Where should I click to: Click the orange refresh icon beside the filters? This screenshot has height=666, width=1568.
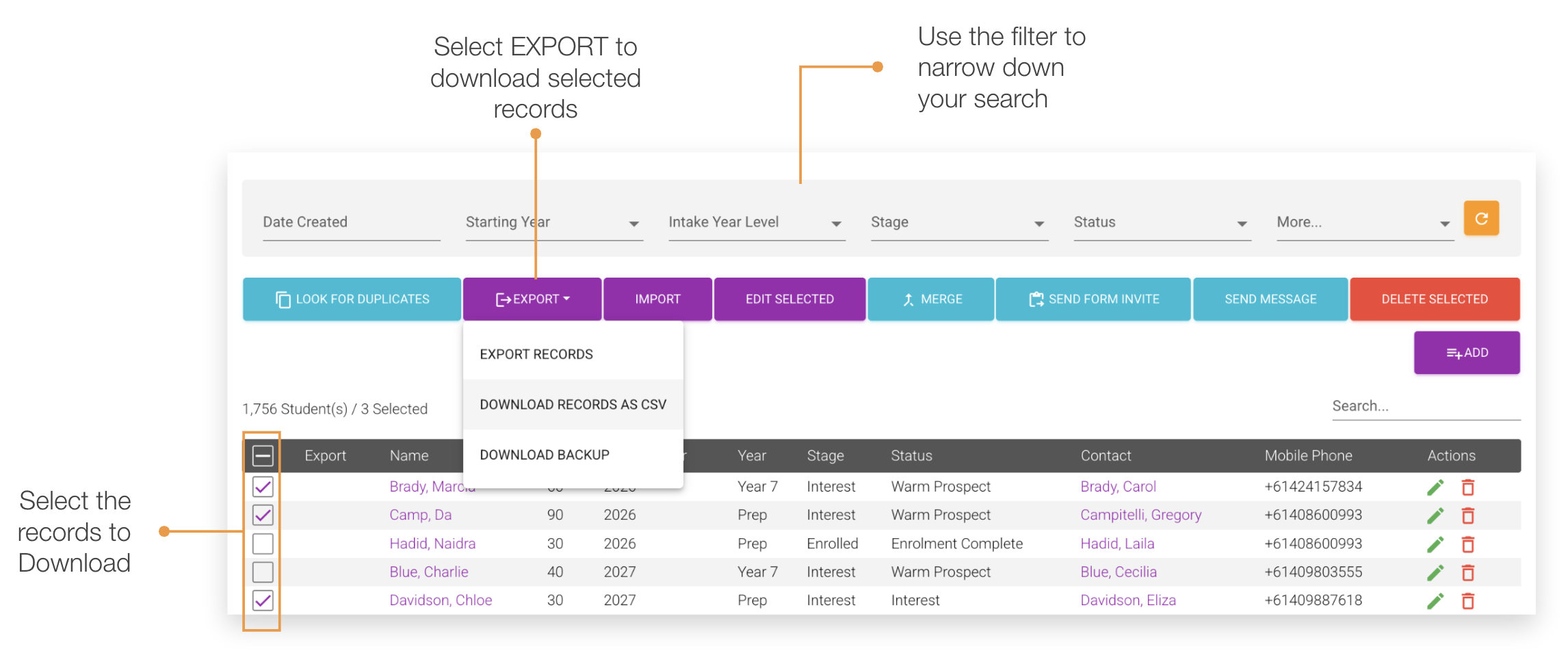(1481, 219)
